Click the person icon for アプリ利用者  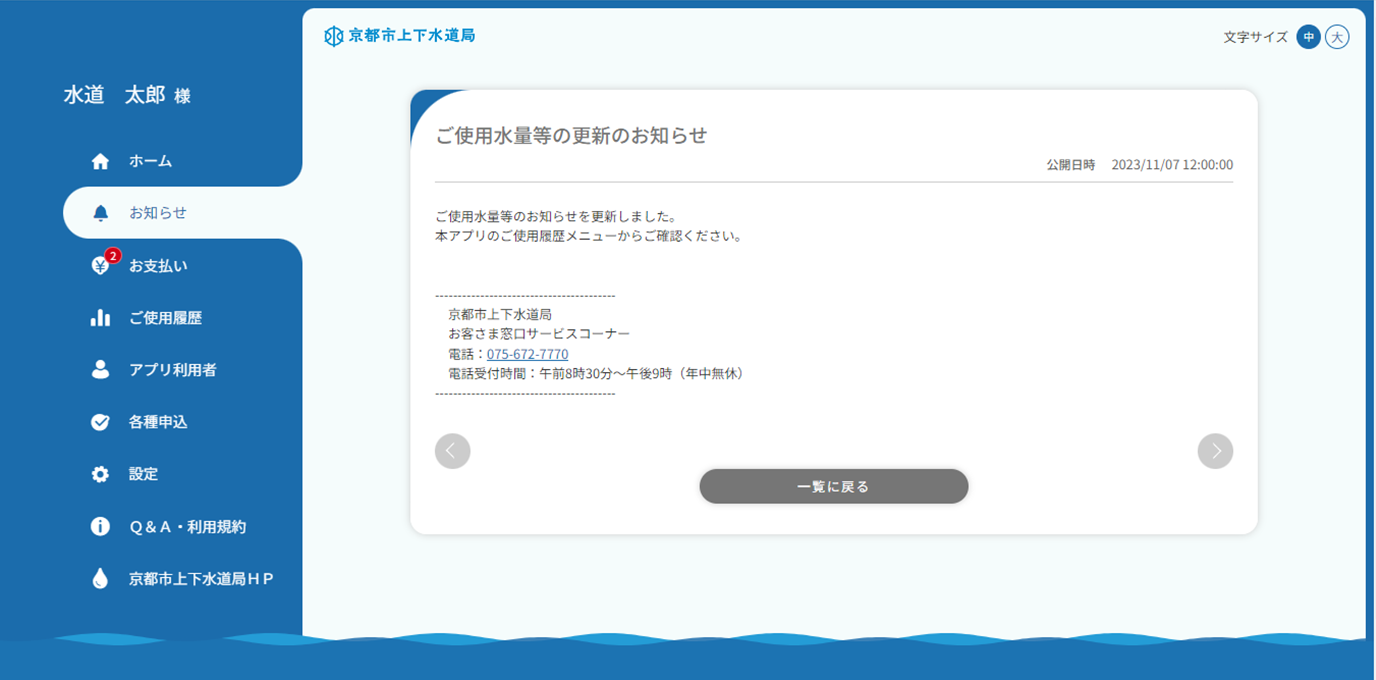coord(100,370)
